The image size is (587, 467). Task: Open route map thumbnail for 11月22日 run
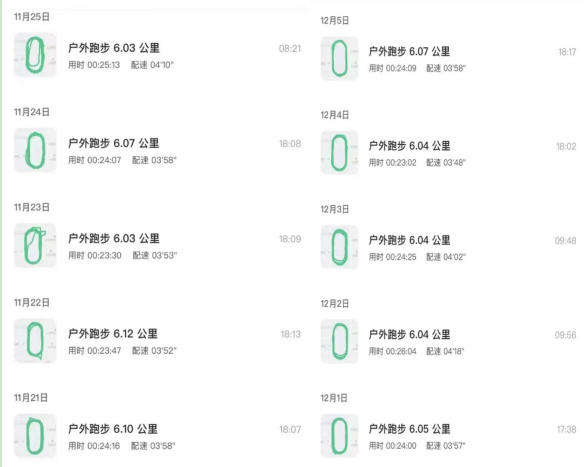point(35,340)
